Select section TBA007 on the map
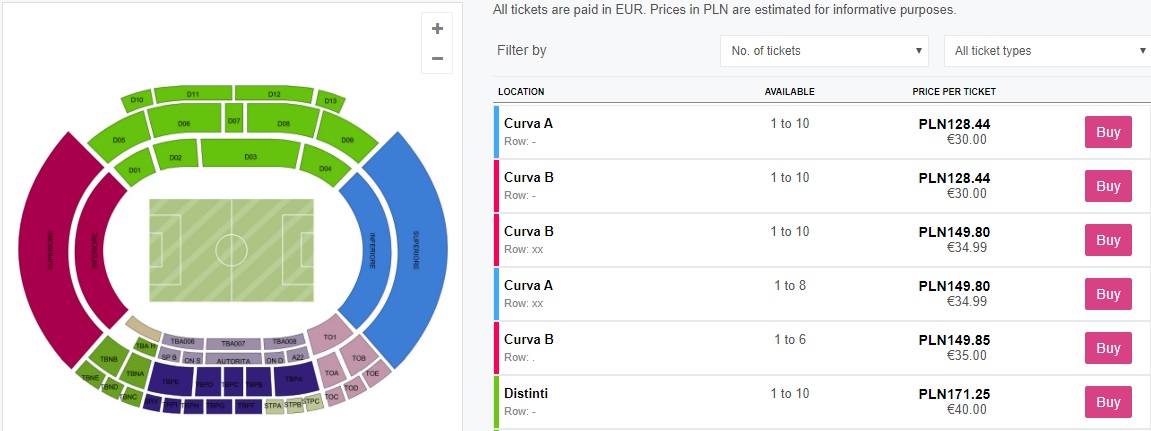Image resolution: width=1151 pixels, height=431 pixels. tap(233, 343)
